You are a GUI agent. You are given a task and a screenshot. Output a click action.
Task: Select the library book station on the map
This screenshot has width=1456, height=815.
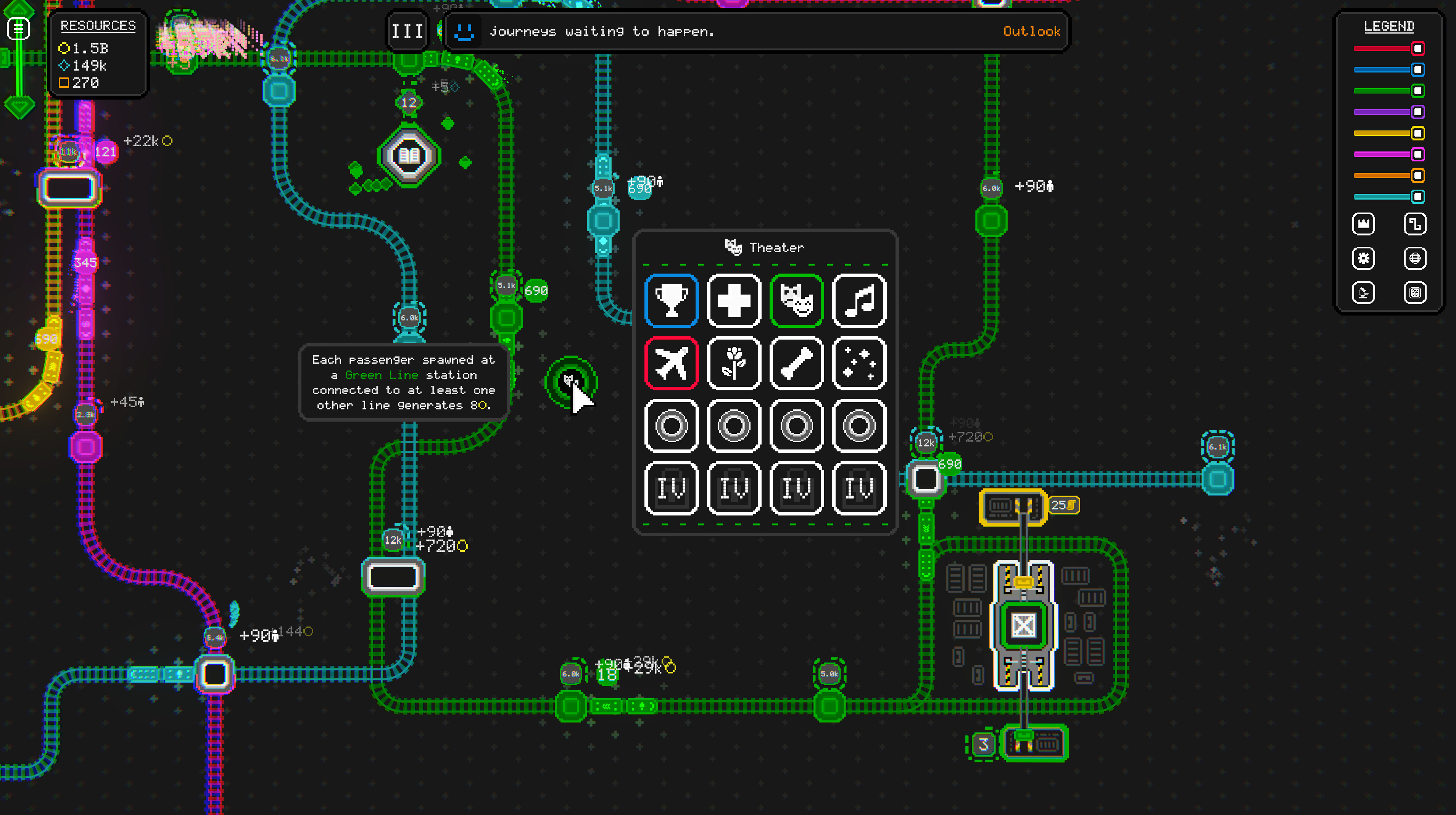tap(409, 155)
